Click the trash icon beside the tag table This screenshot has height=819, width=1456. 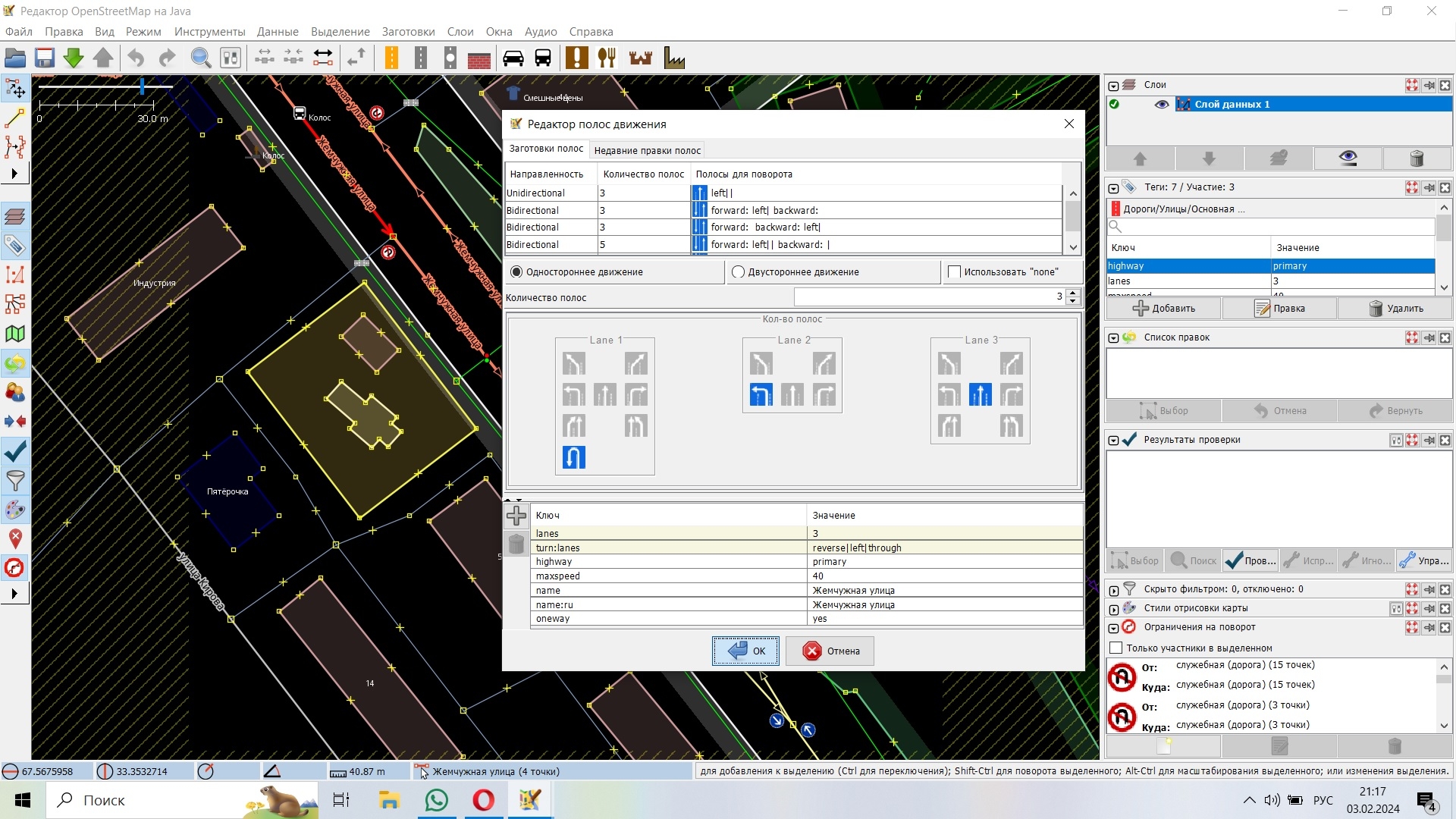[x=516, y=544]
